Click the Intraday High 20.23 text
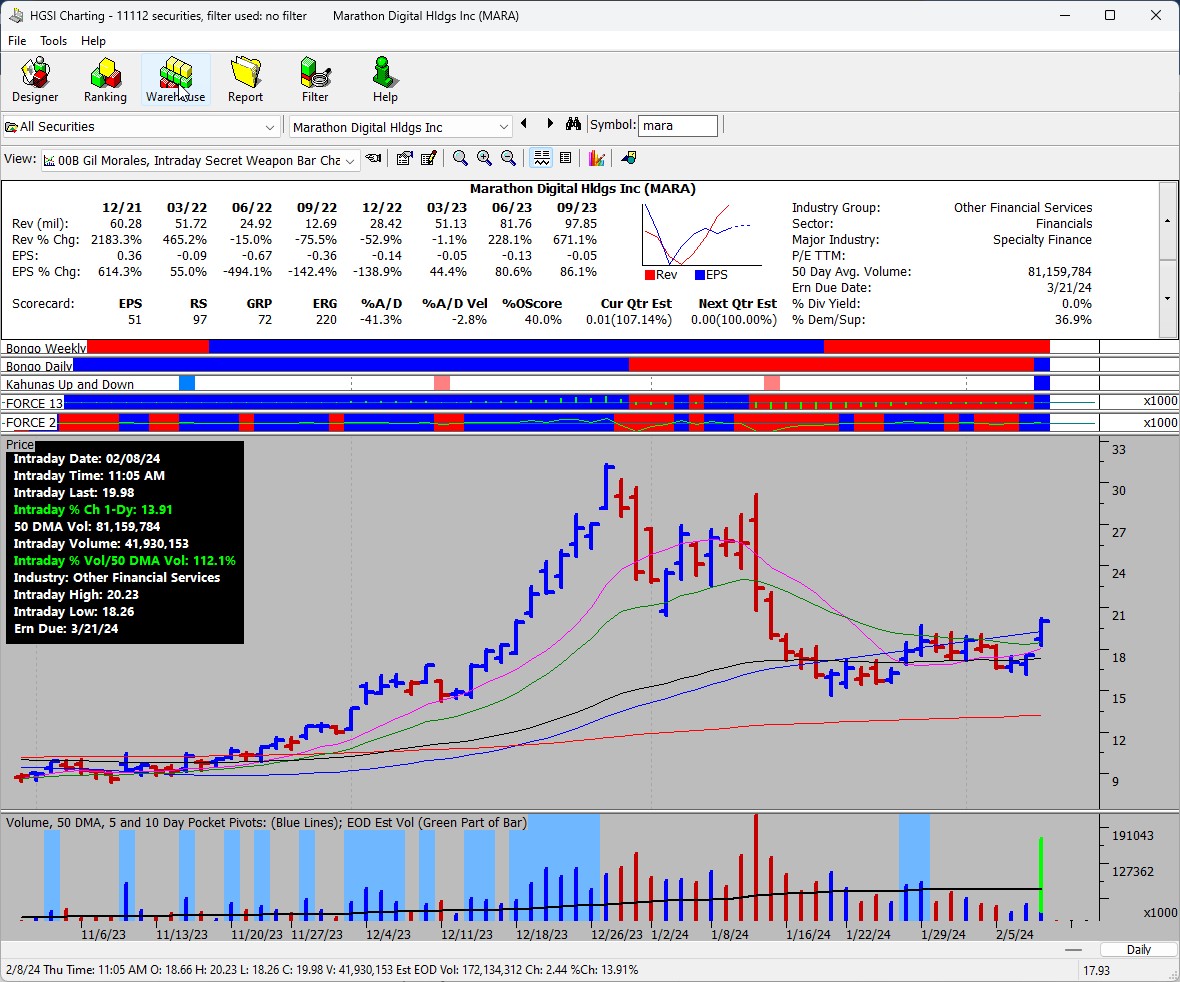 [75, 594]
